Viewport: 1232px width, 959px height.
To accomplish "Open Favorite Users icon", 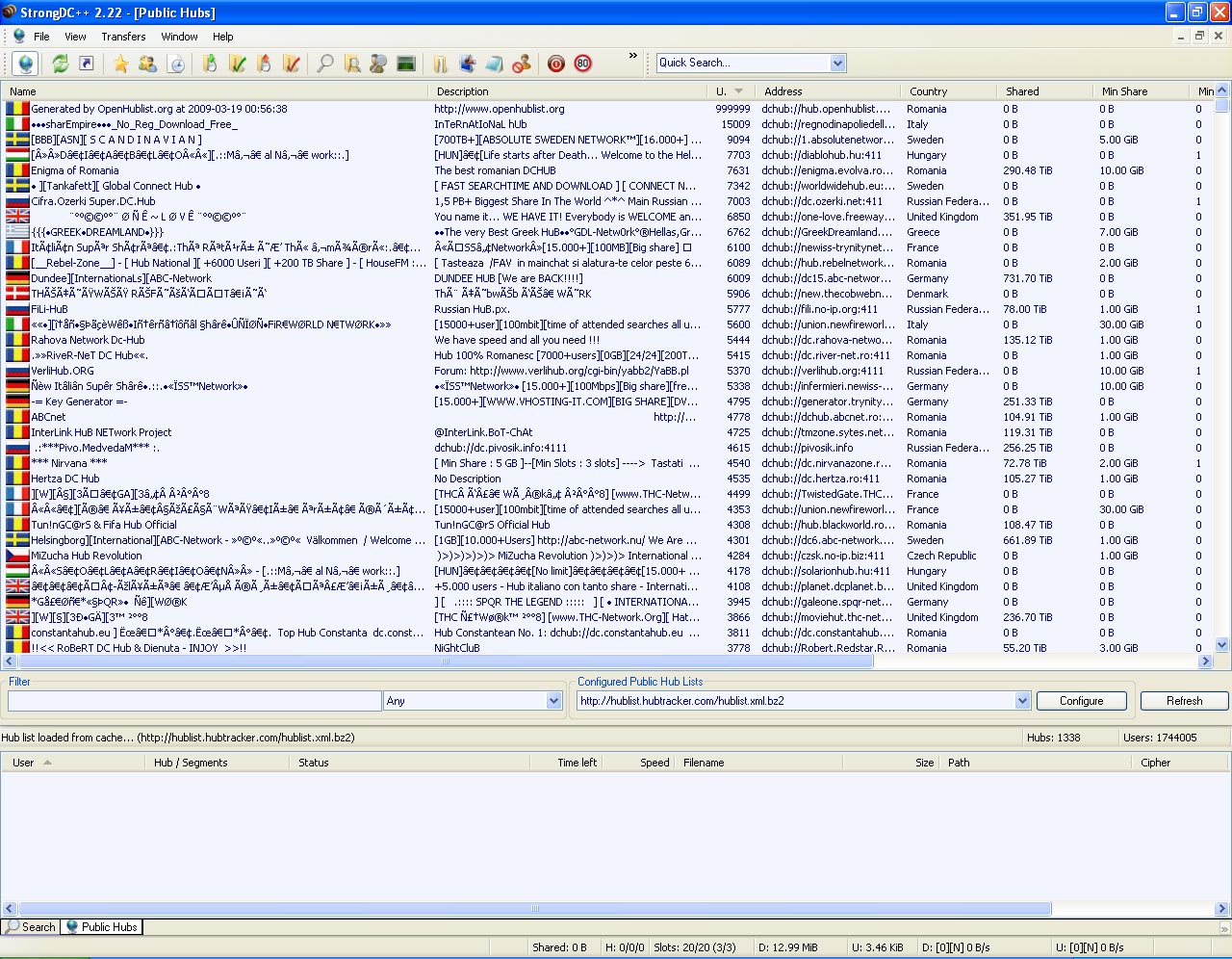I will (x=147, y=64).
